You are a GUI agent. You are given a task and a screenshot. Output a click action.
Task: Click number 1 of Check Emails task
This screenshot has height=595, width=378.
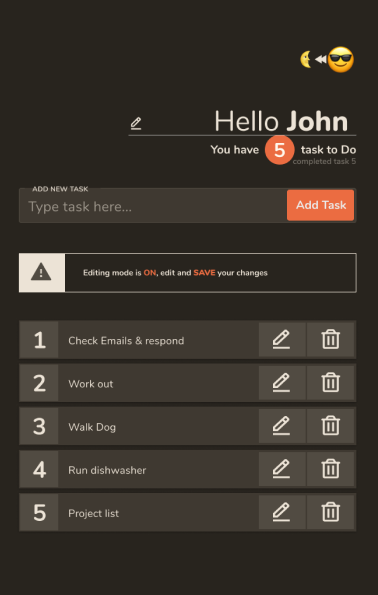(x=39, y=340)
